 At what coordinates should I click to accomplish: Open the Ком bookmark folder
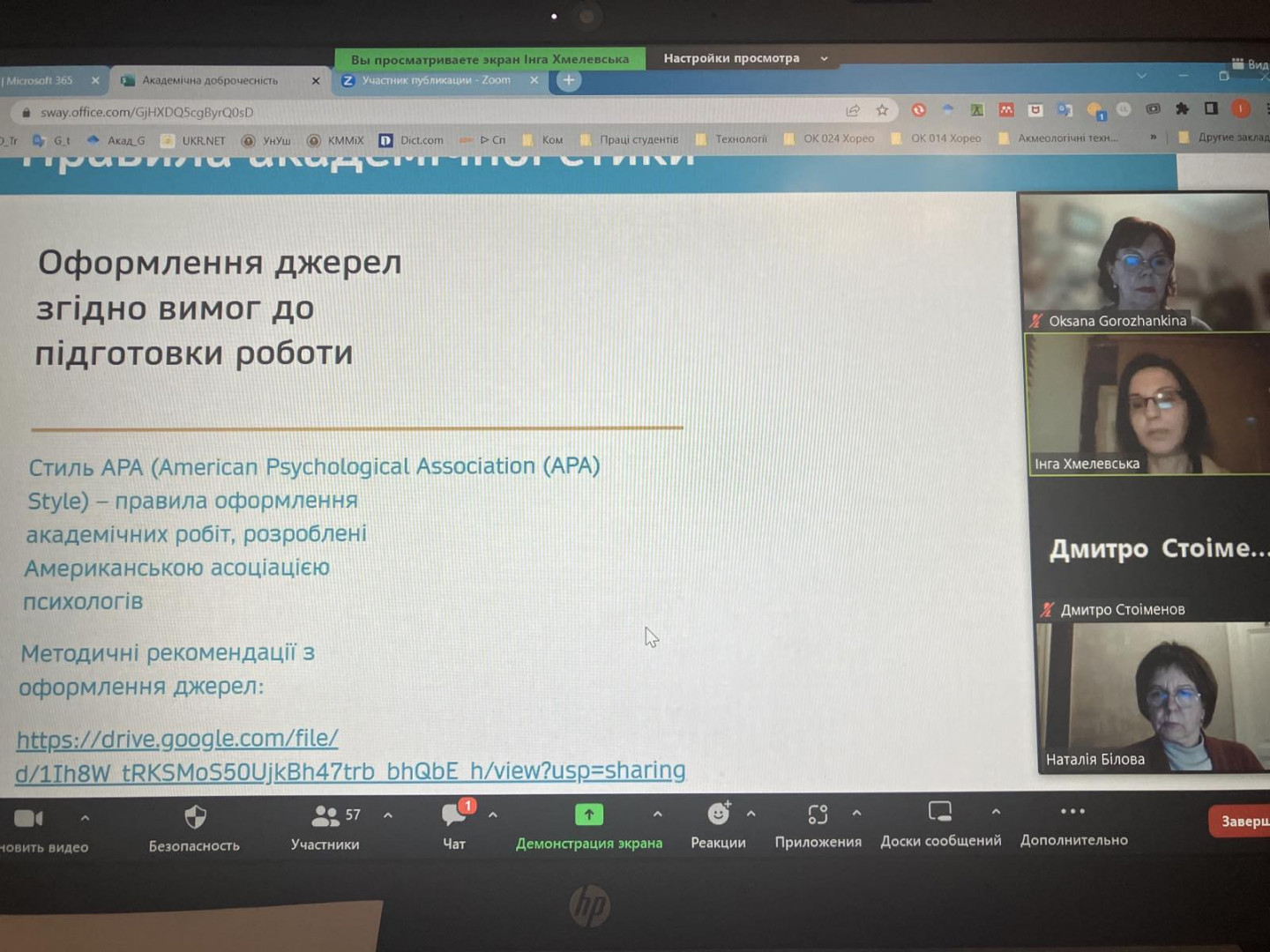point(543,139)
